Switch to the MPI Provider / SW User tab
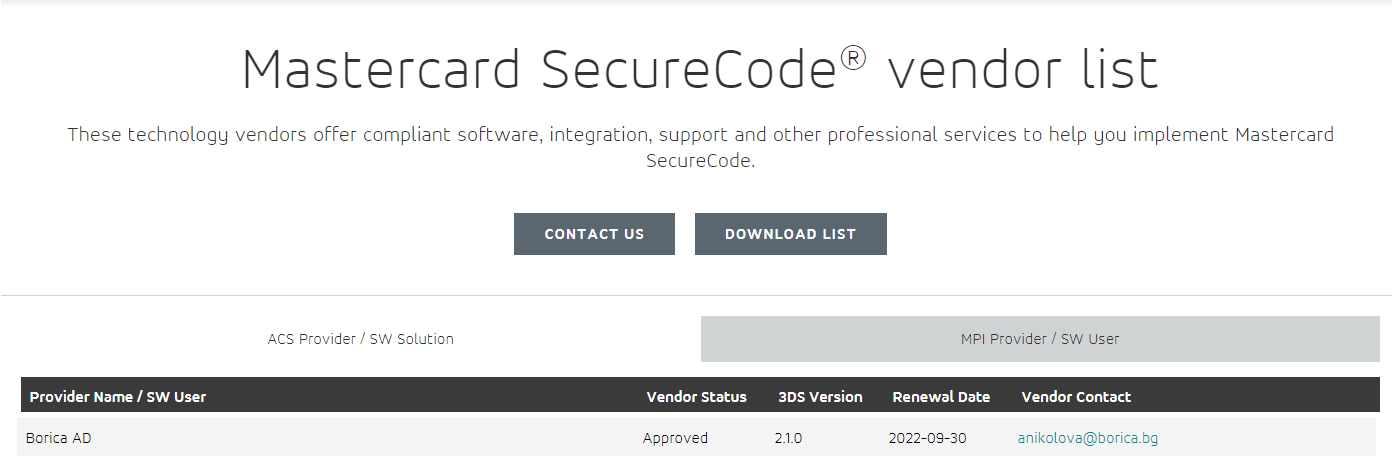This screenshot has width=1392, height=456. pos(1040,339)
